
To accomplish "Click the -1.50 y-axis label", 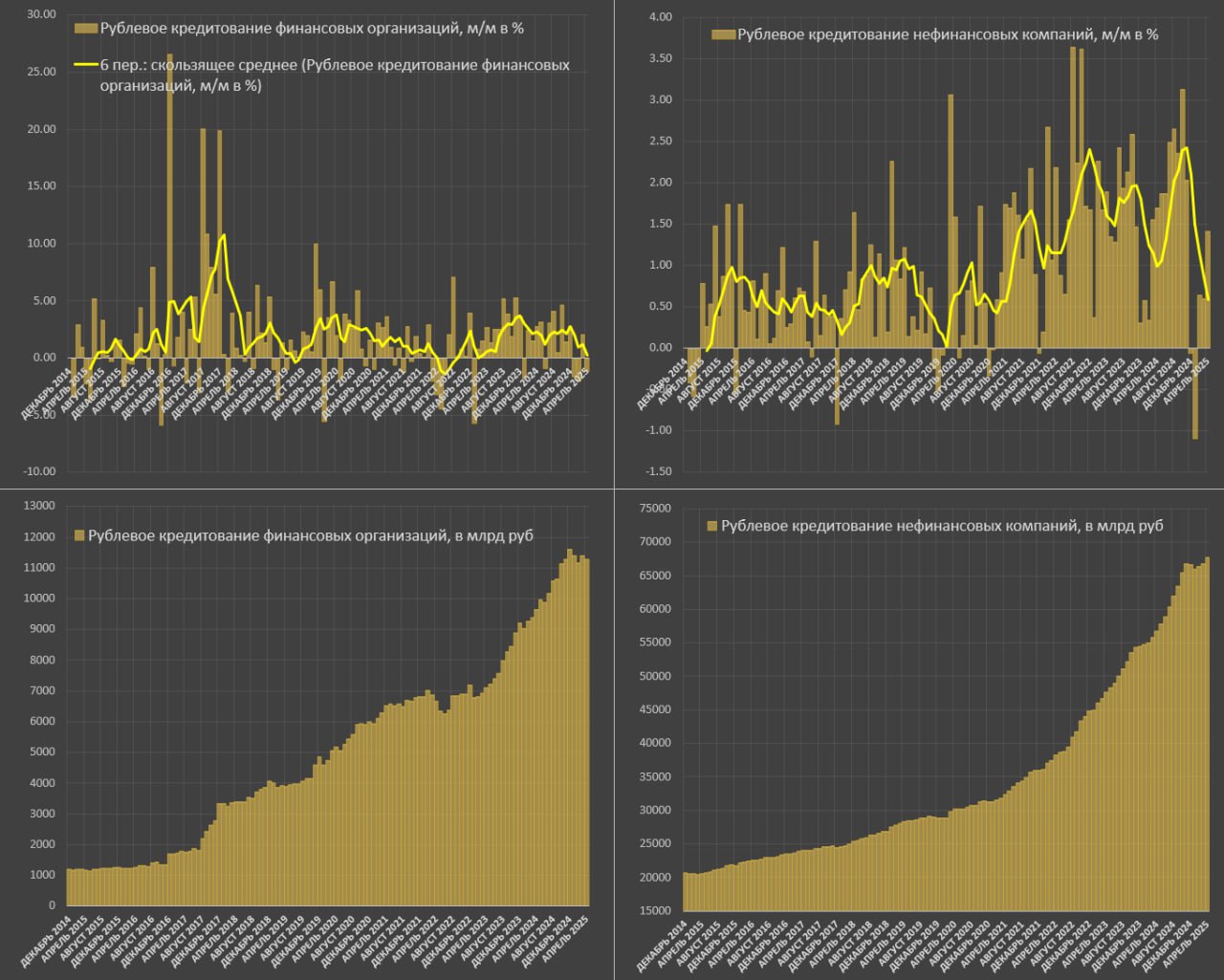I will [658, 471].
